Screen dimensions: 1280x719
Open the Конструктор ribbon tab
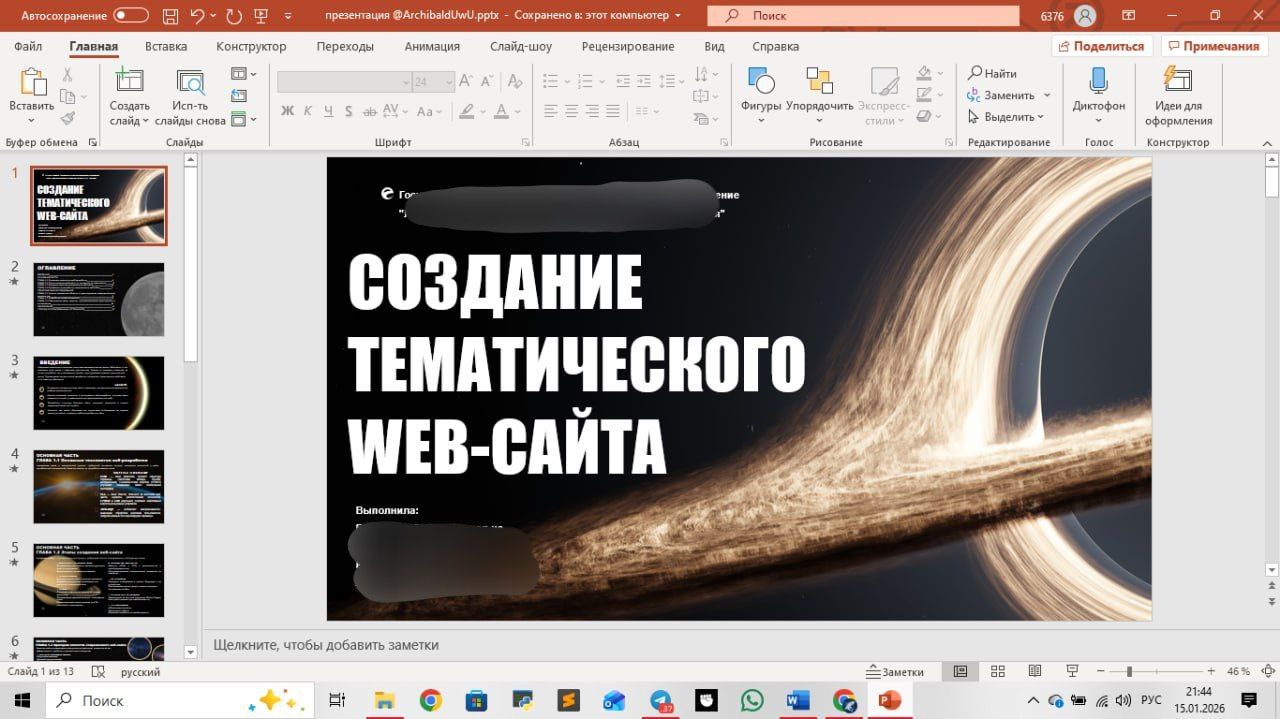pyautogui.click(x=251, y=46)
